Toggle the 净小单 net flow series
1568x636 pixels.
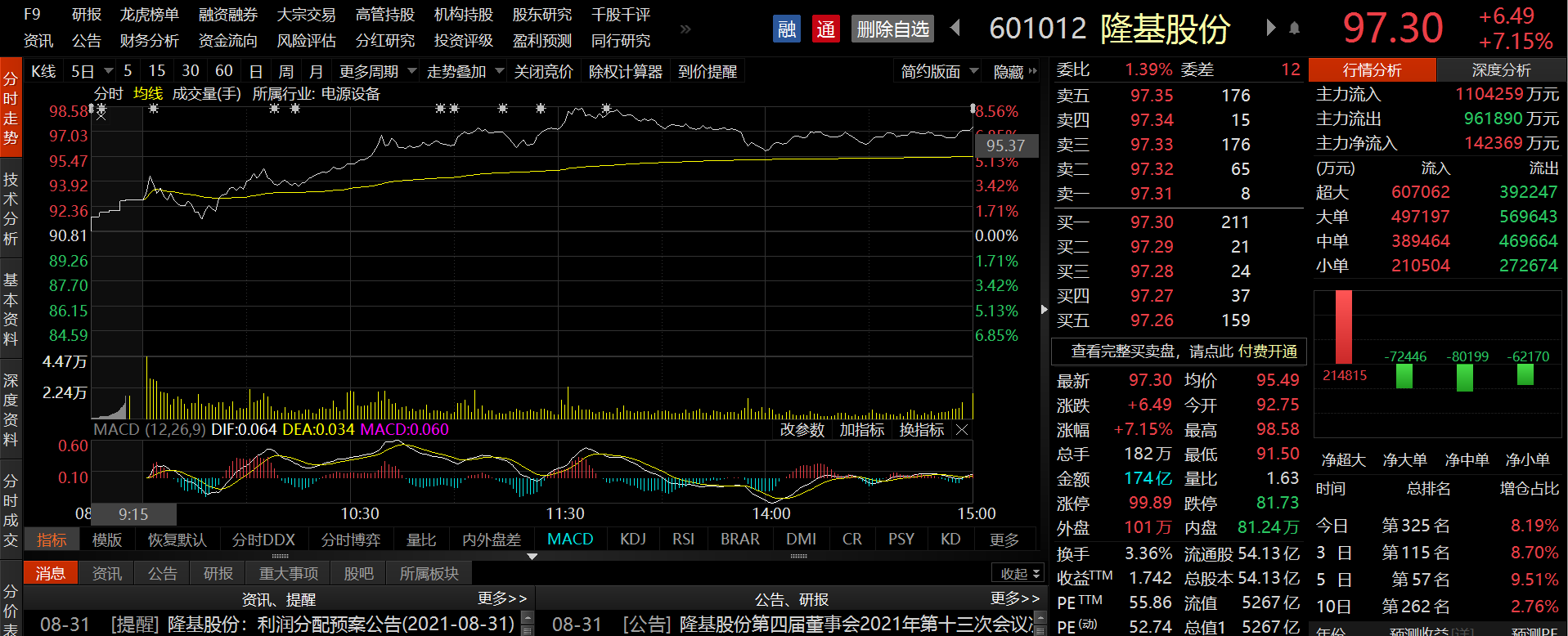pyautogui.click(x=1527, y=460)
